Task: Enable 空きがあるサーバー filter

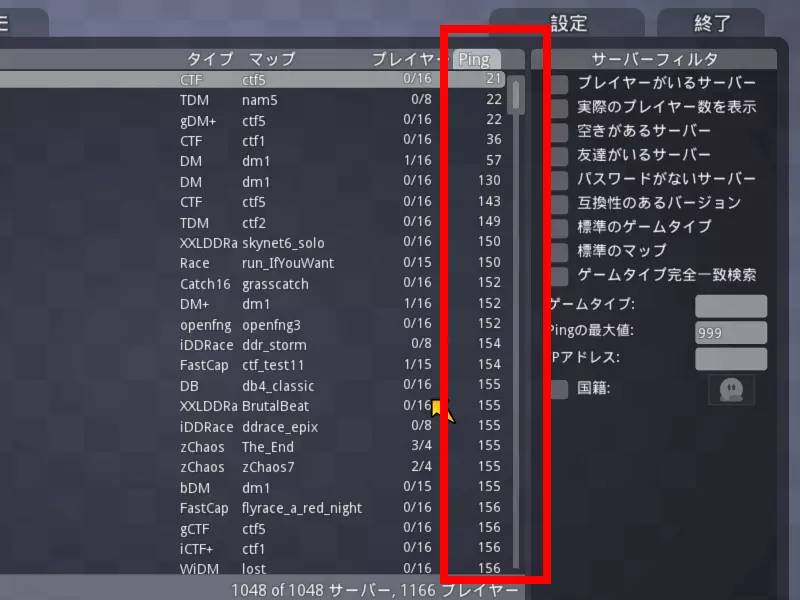Action: point(560,132)
